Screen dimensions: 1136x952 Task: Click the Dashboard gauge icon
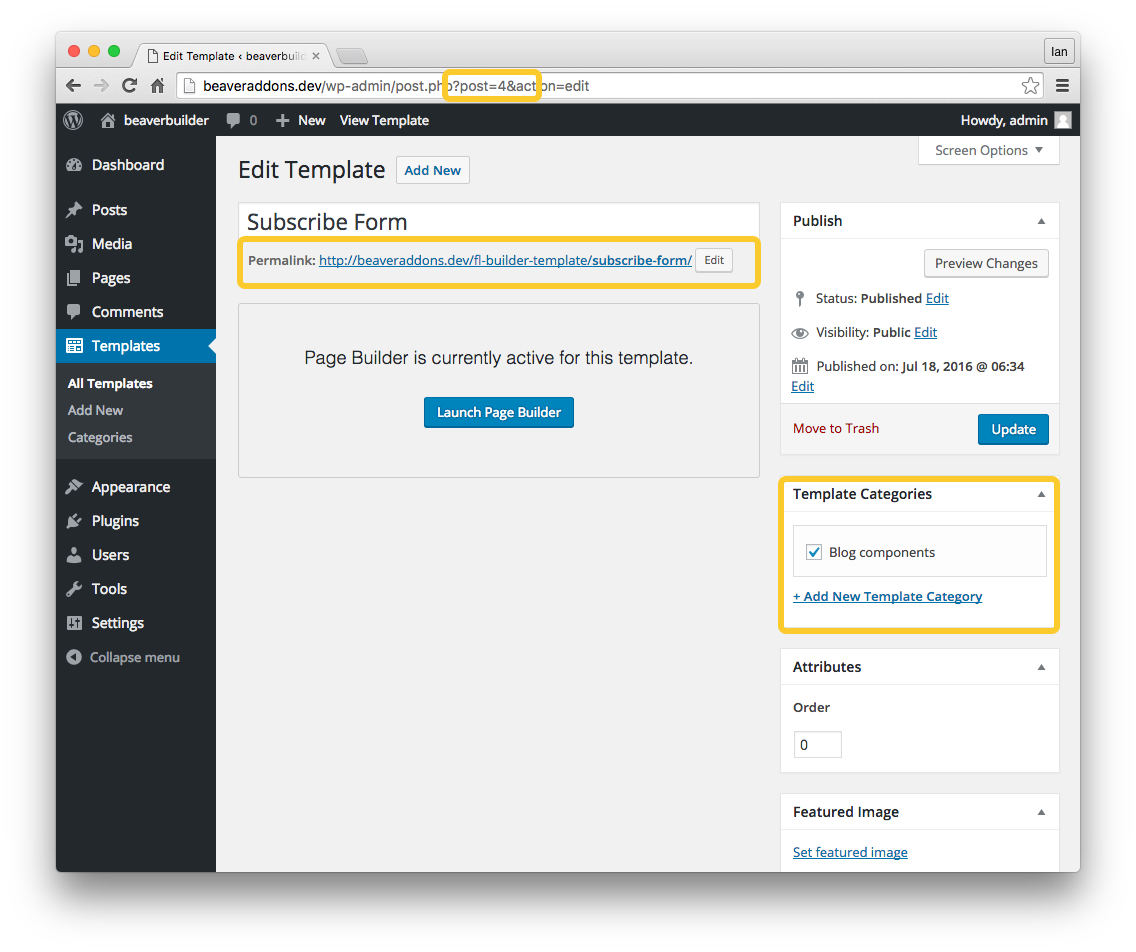pos(74,165)
